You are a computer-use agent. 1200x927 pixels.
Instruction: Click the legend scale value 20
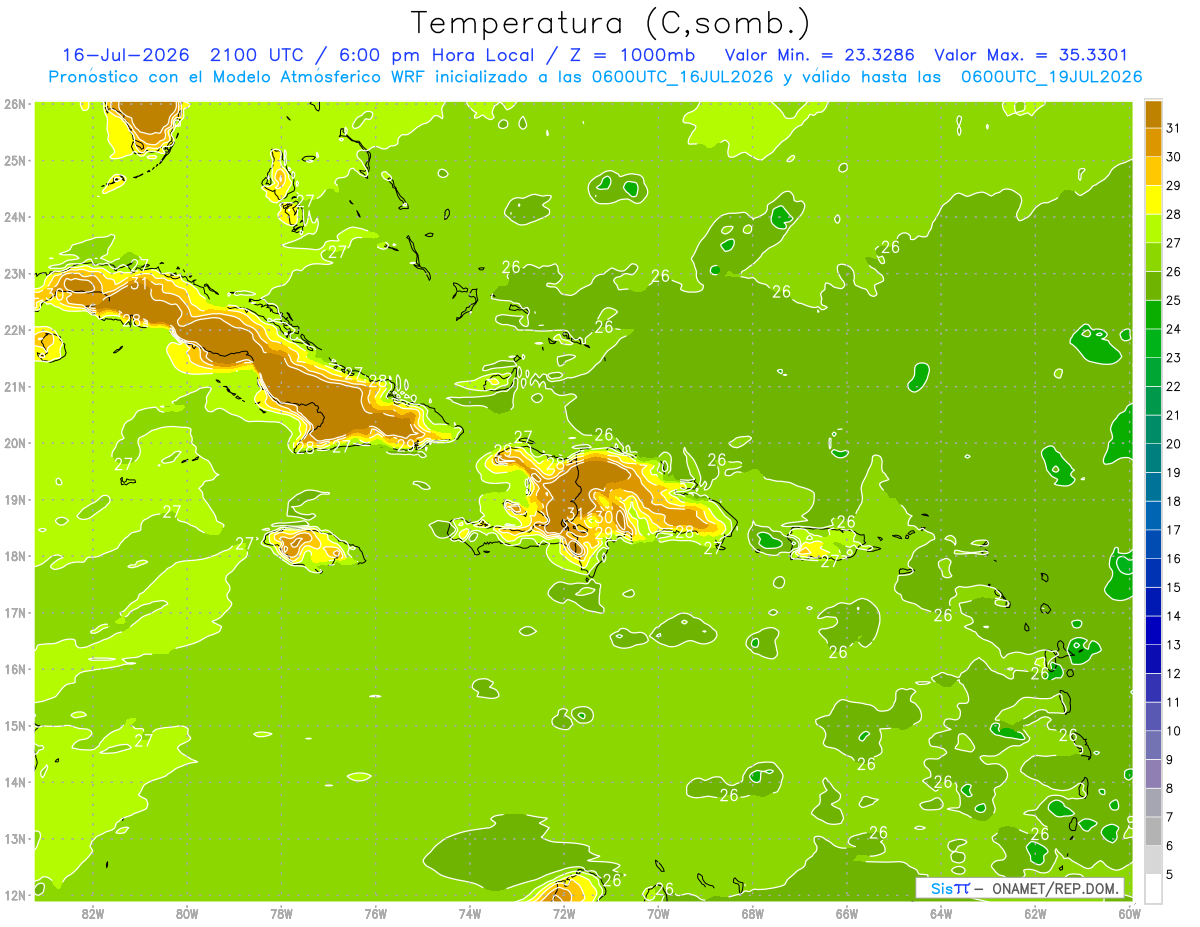click(x=1173, y=444)
